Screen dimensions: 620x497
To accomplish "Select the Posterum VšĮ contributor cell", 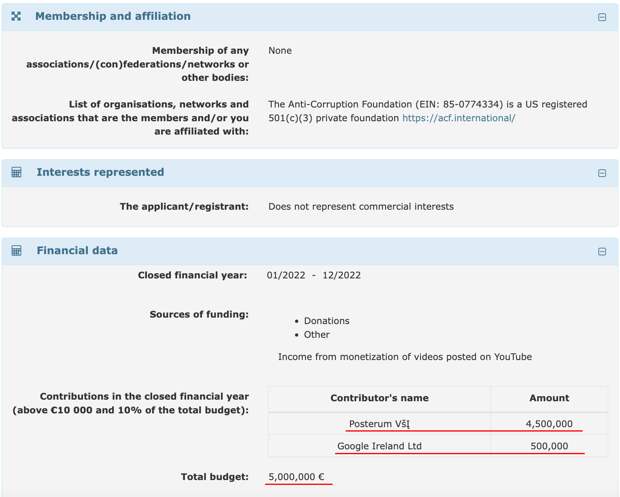I will 379,423.
